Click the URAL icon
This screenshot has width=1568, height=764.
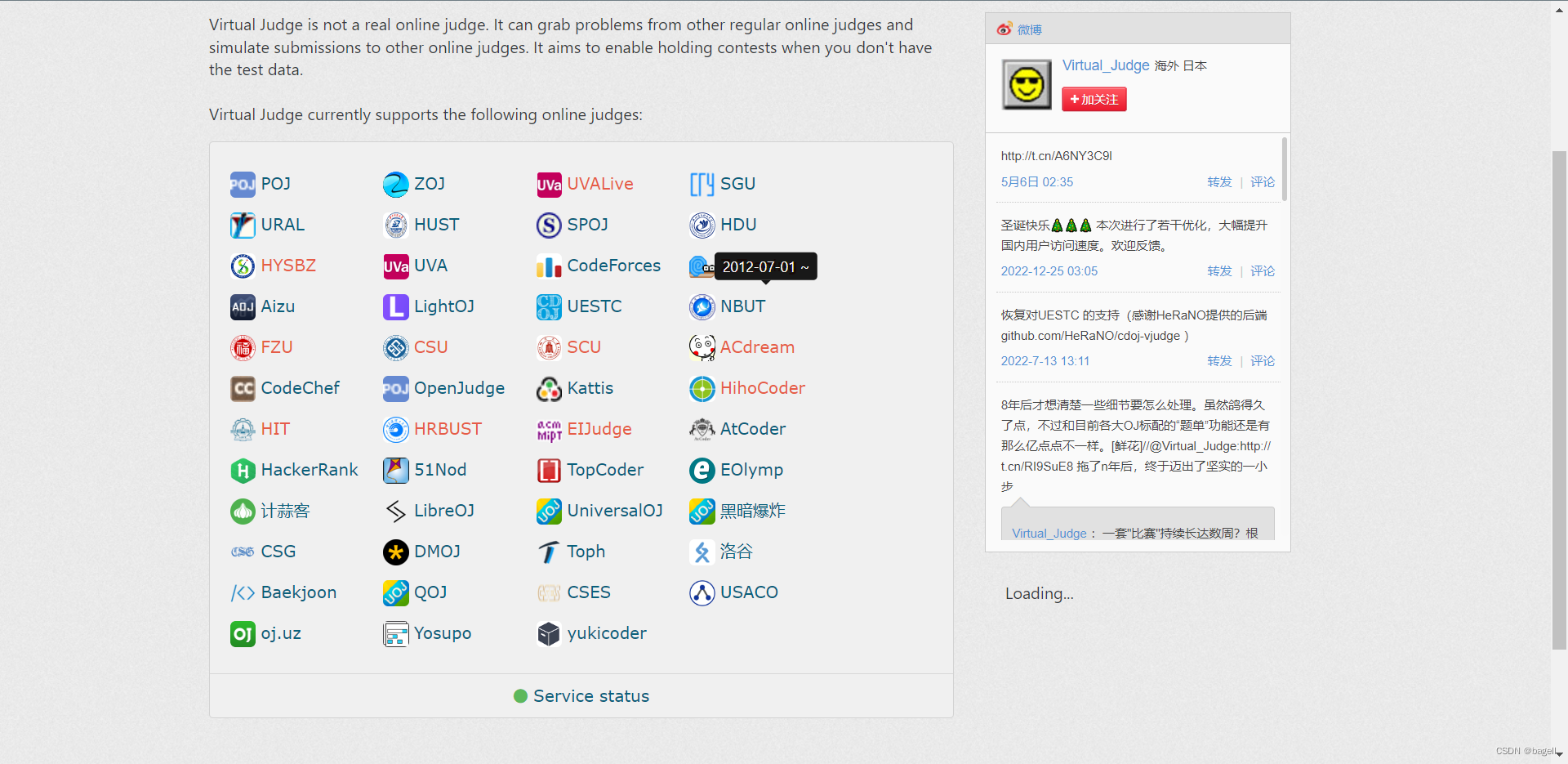click(x=243, y=225)
